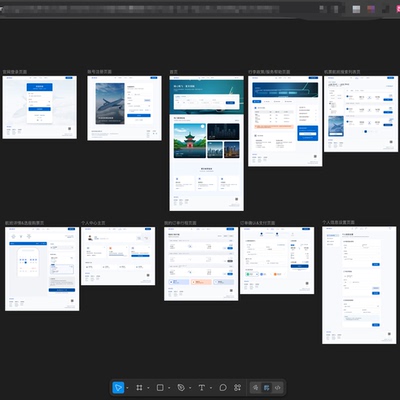Select the seat selection frame
The image size is (400, 400).
point(42,269)
